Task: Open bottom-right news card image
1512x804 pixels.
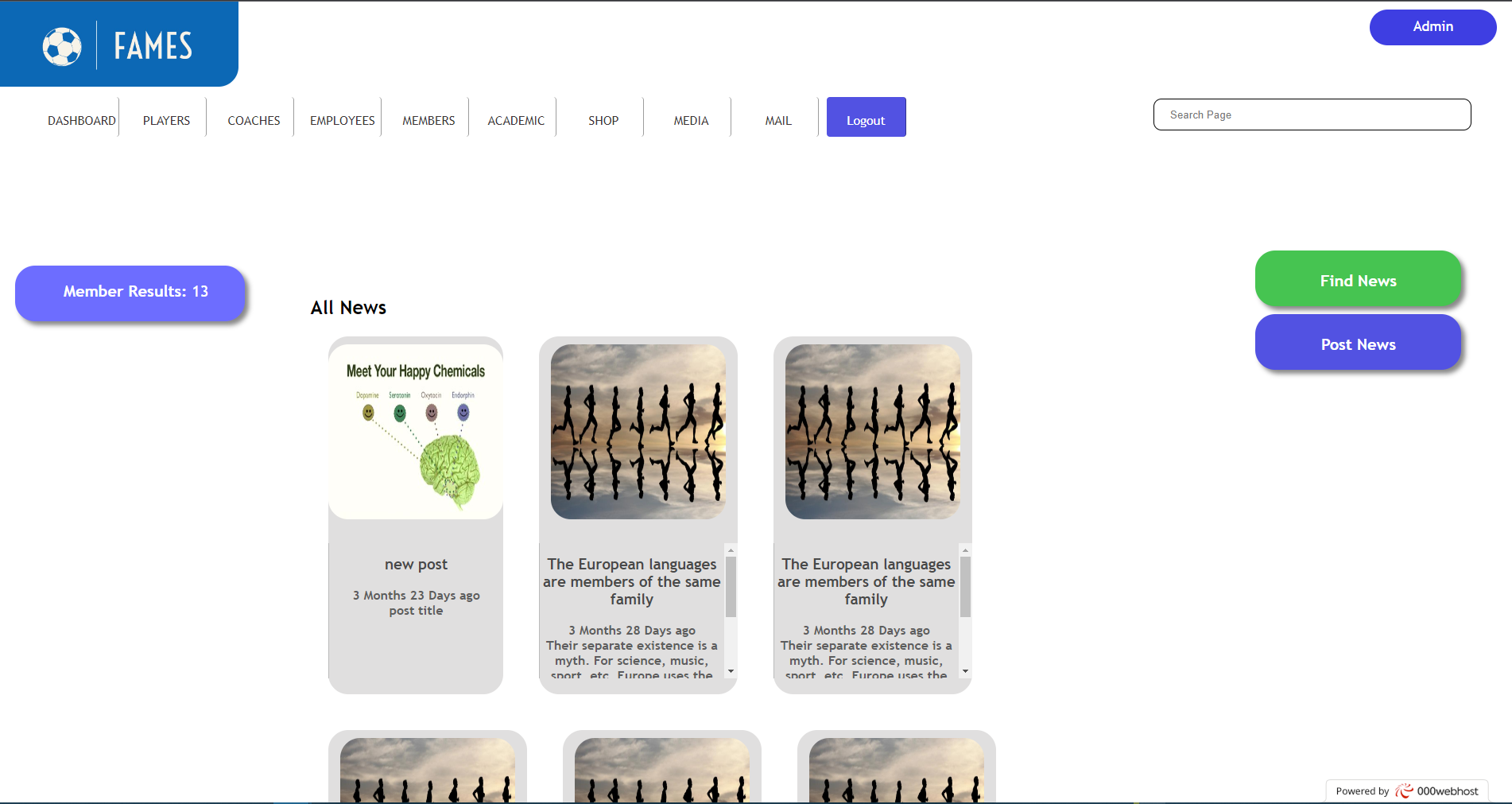Action: [897, 770]
